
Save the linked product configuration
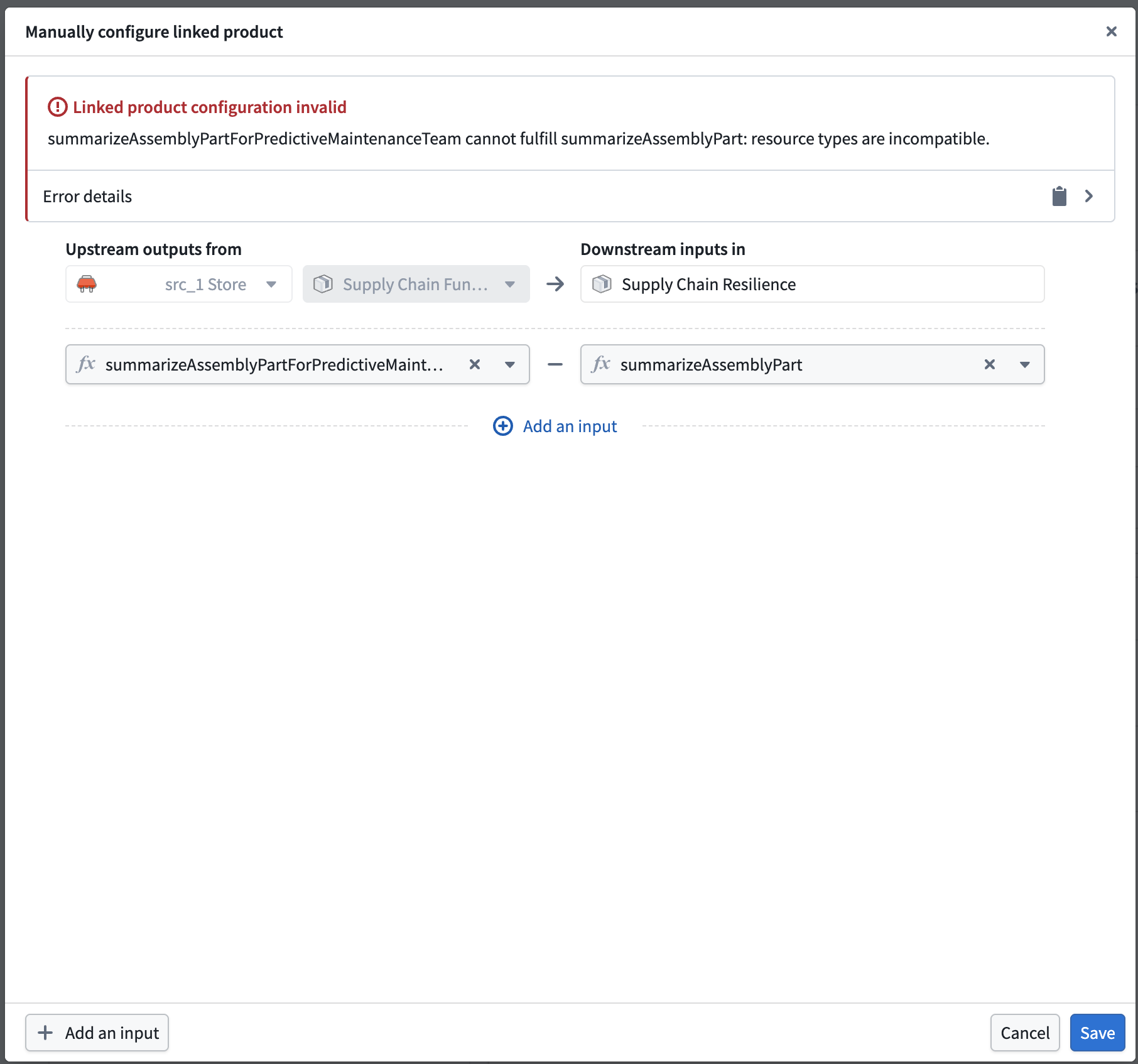[x=1097, y=1033]
